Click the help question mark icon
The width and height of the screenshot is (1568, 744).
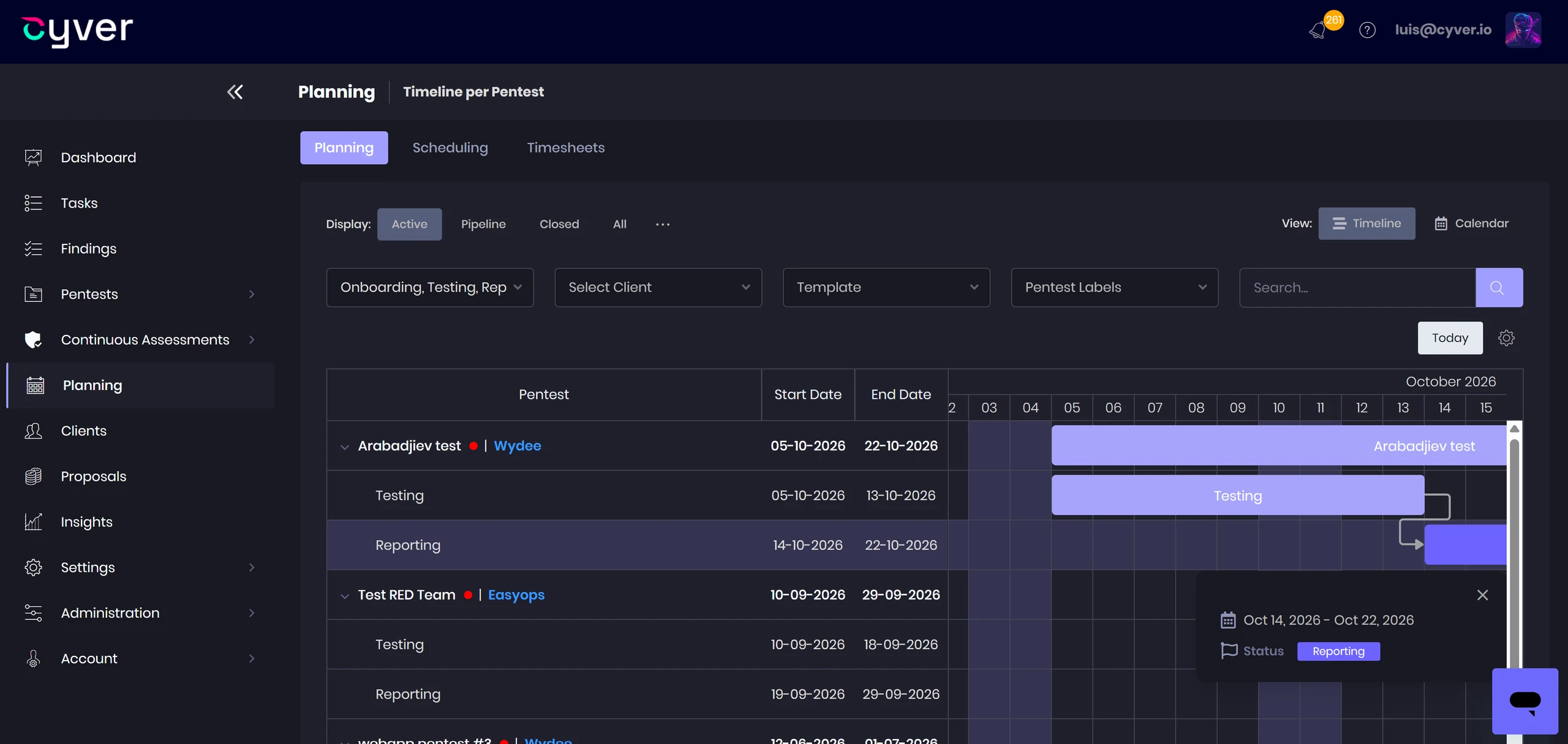point(1367,30)
